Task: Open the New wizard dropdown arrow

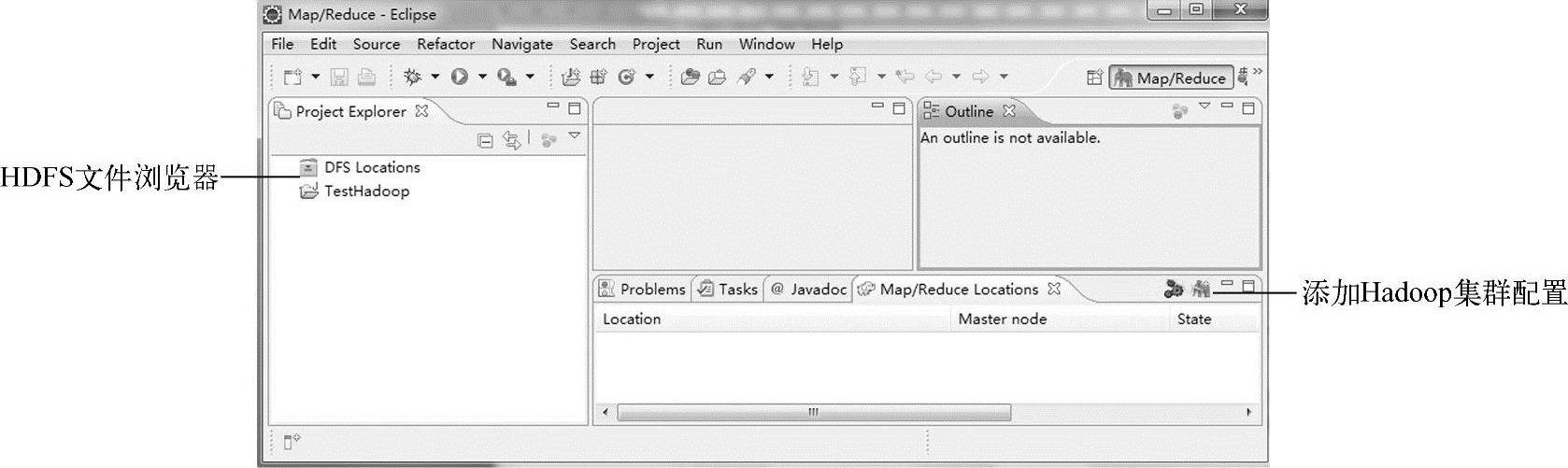Action: coord(315,77)
